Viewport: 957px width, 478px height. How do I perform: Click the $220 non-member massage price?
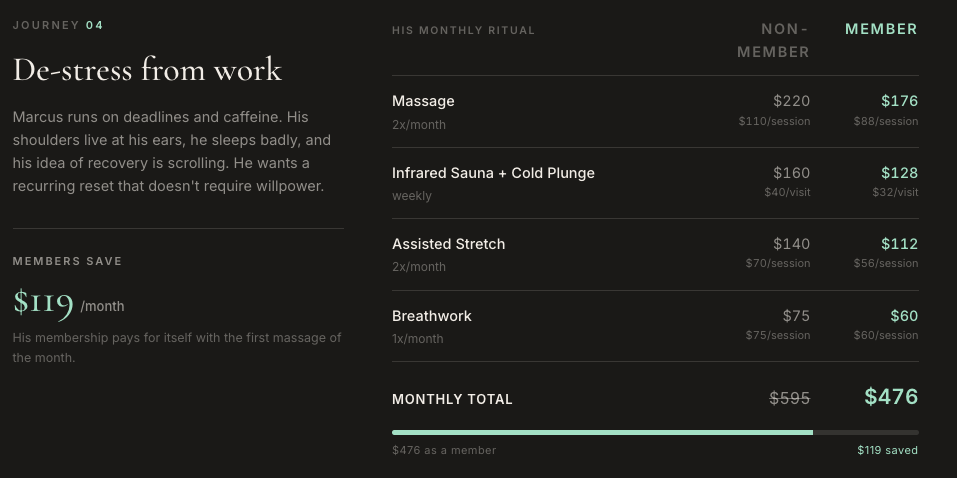pyautogui.click(x=792, y=101)
